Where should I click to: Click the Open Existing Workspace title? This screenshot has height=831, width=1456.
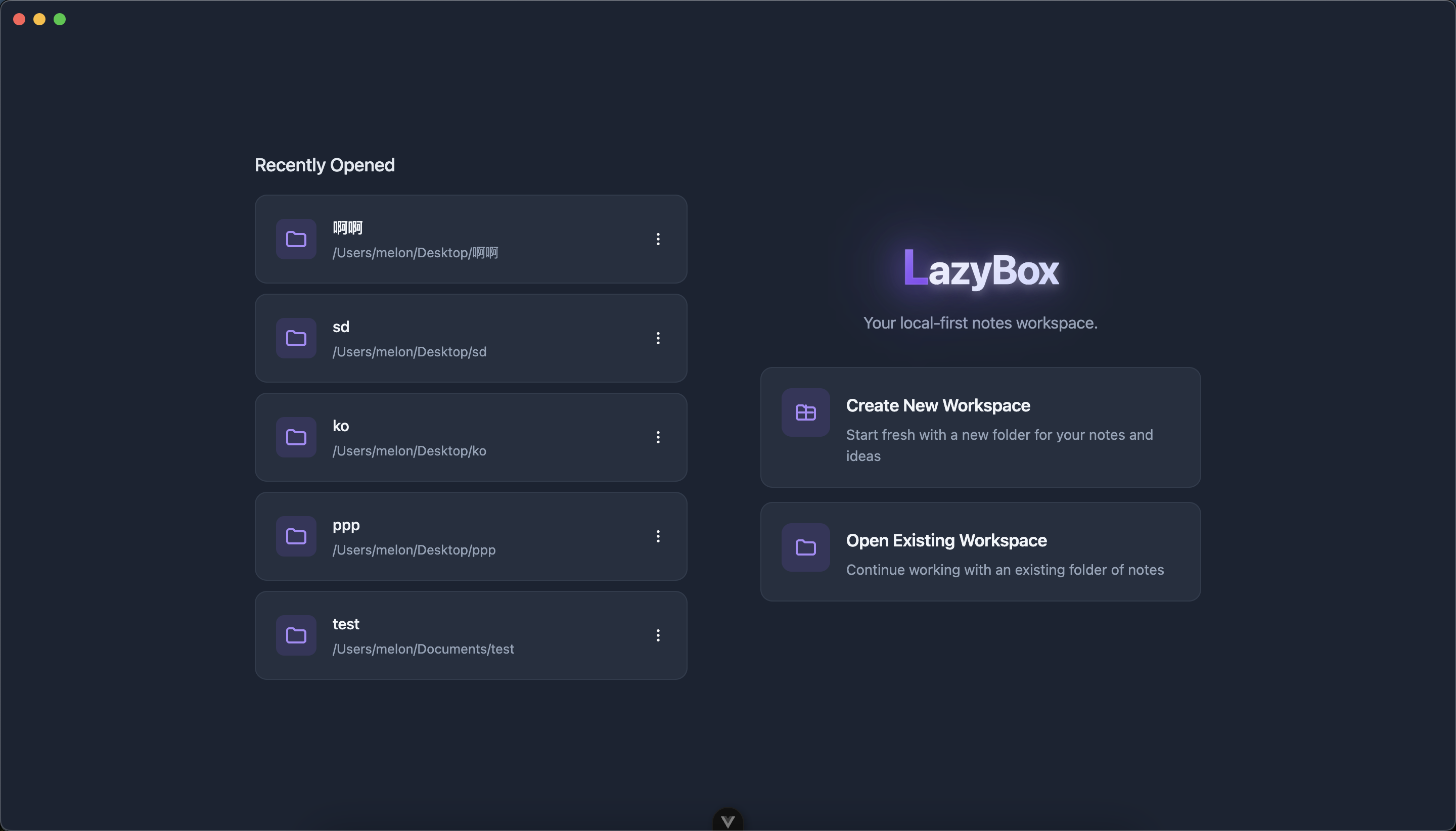click(946, 540)
